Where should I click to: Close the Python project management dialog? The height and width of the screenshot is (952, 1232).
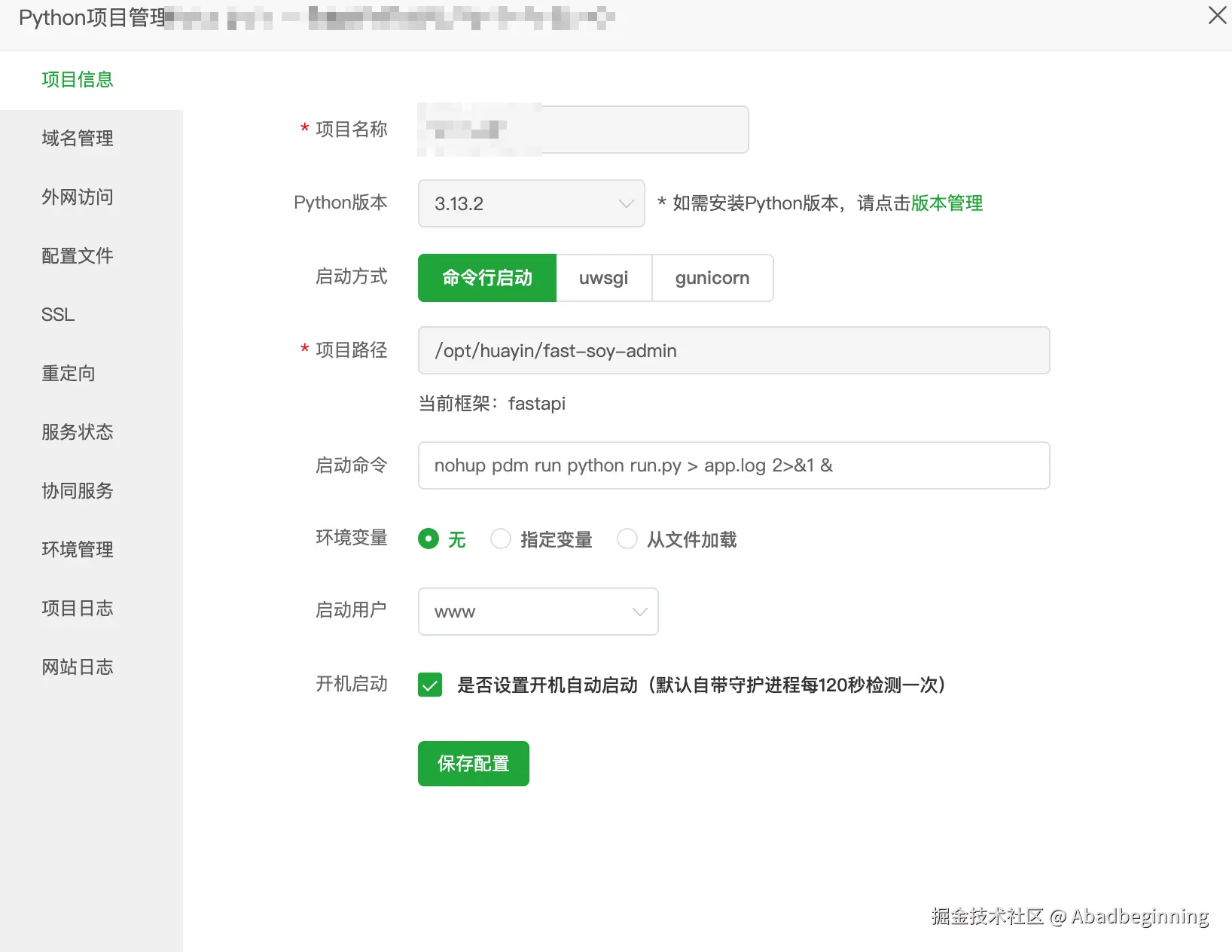[x=1217, y=16]
